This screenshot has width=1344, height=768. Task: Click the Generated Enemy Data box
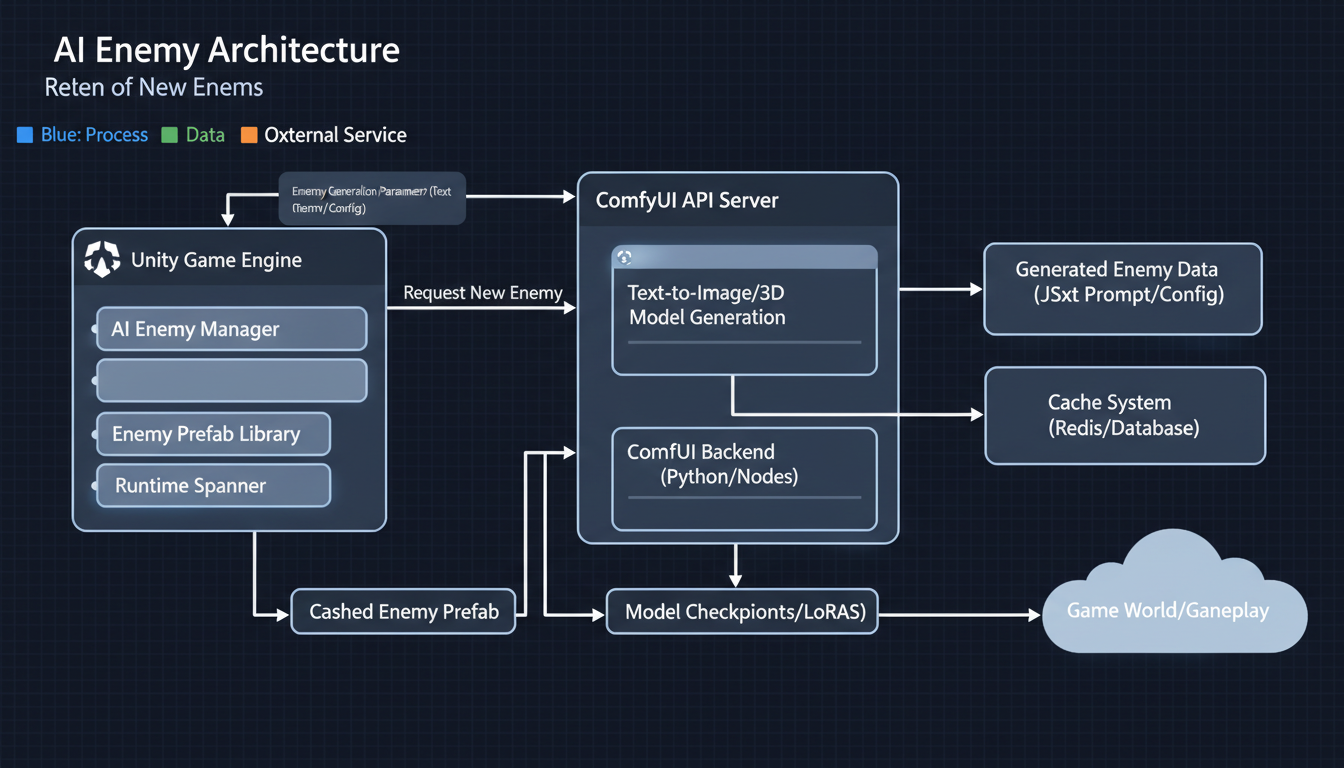1122,288
